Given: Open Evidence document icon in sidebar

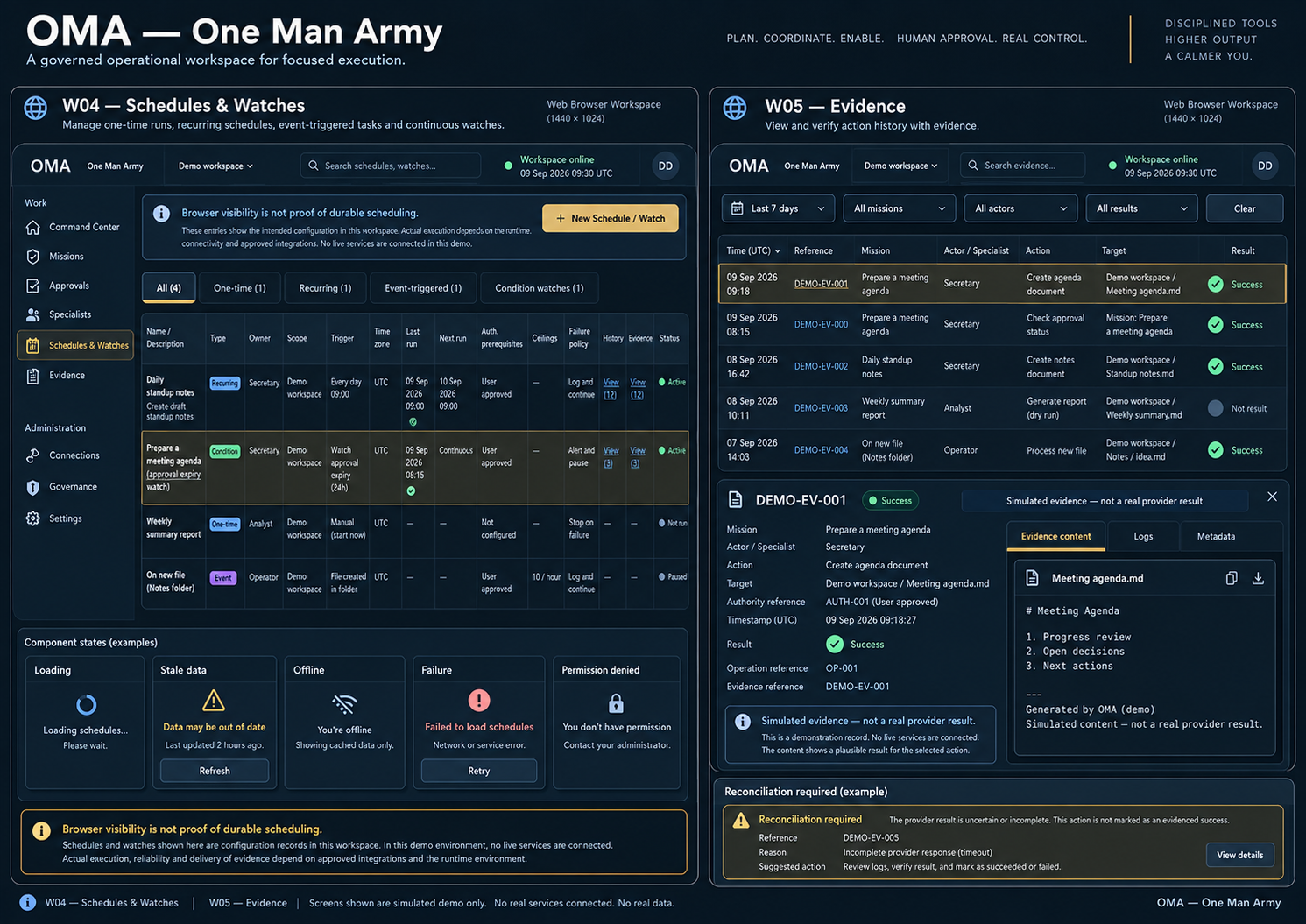Looking at the screenshot, I should (33, 376).
